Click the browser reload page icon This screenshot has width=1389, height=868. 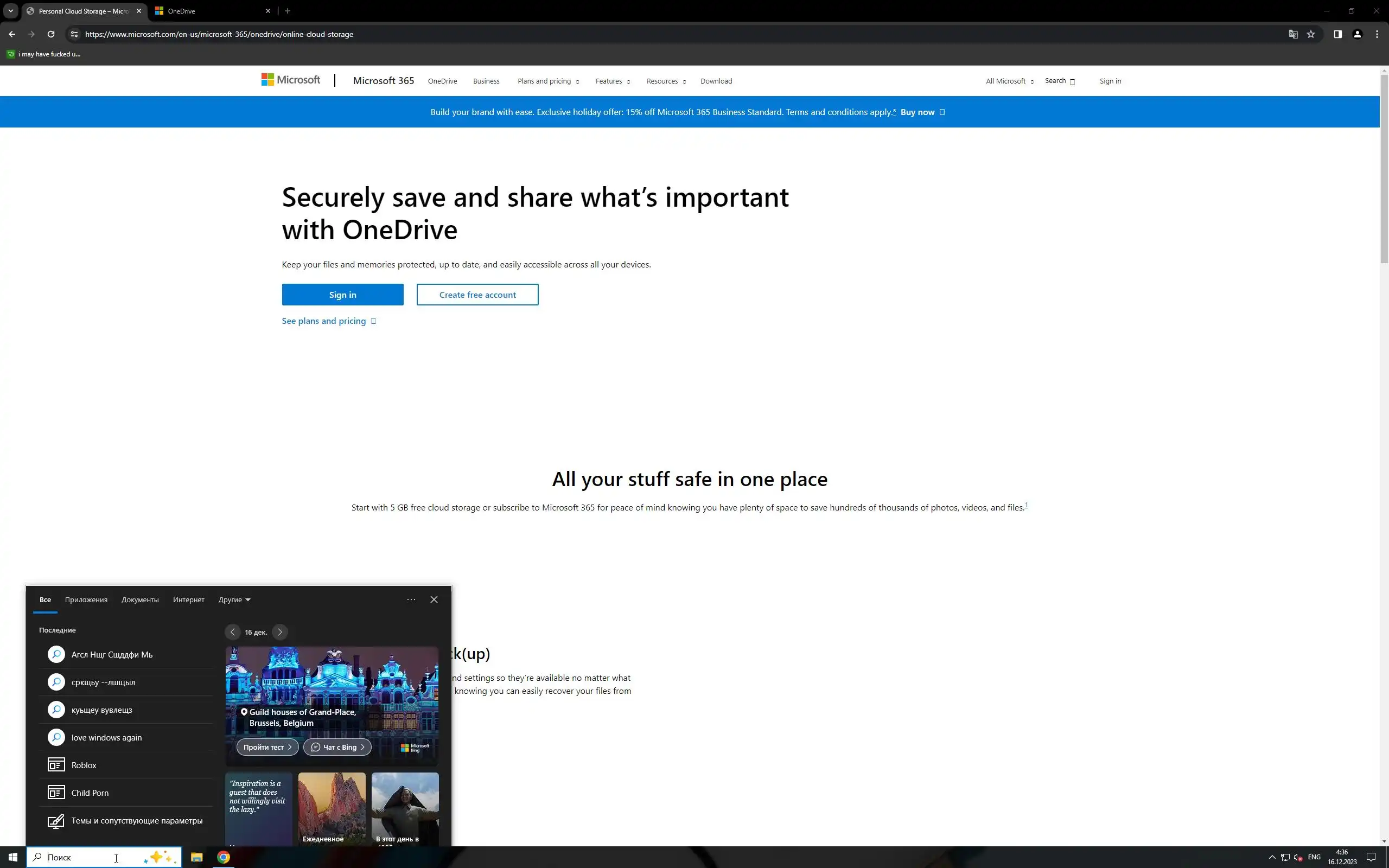tap(51, 34)
